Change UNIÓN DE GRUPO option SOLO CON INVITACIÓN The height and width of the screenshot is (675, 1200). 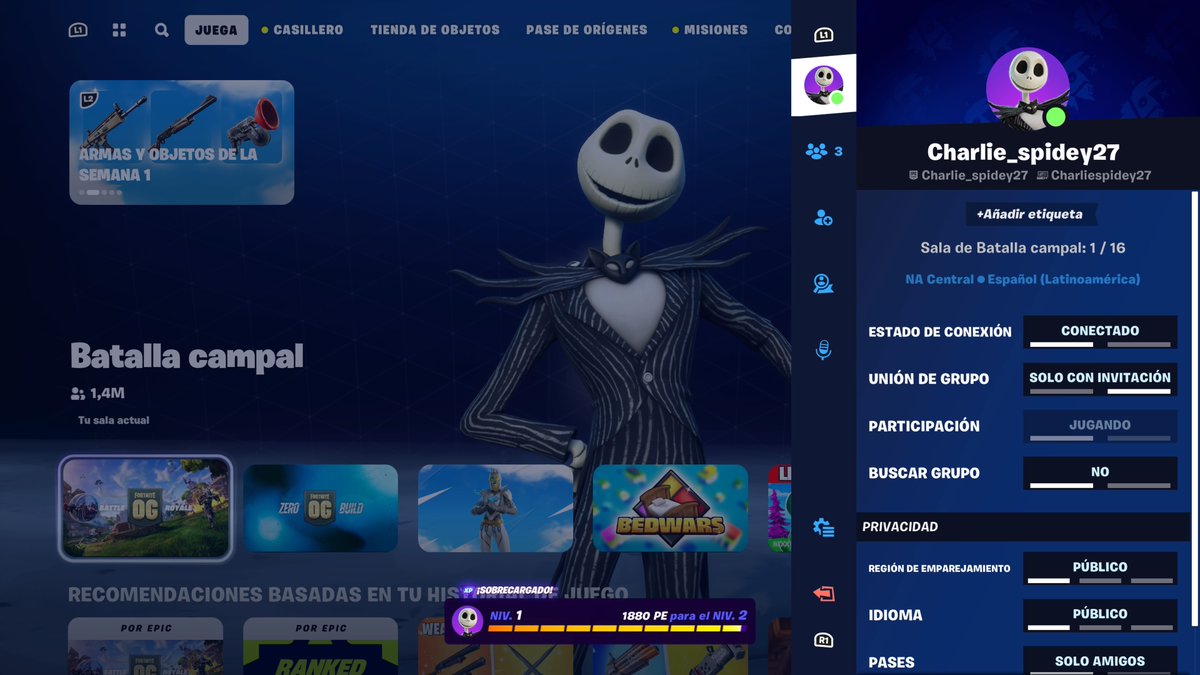(x=1100, y=379)
